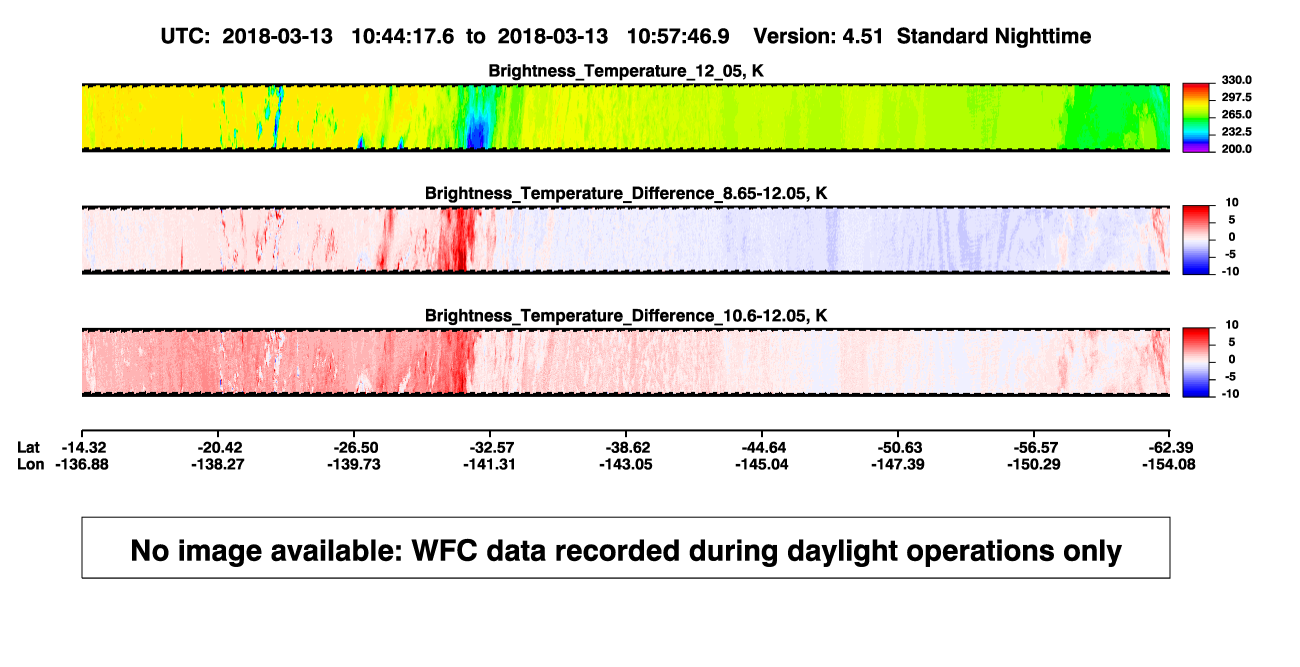Click the 'No image available' WFC notice box
This screenshot has height=667, width=1300.
click(x=626, y=547)
